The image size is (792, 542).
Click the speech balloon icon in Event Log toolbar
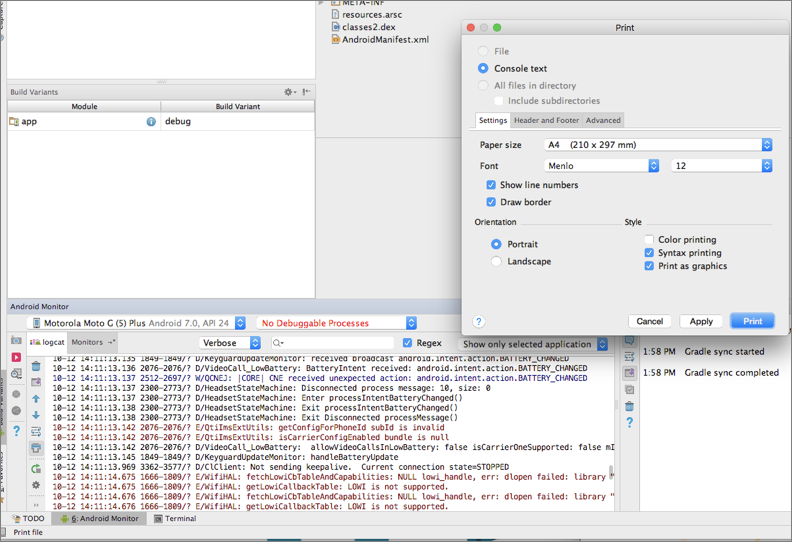(x=629, y=340)
